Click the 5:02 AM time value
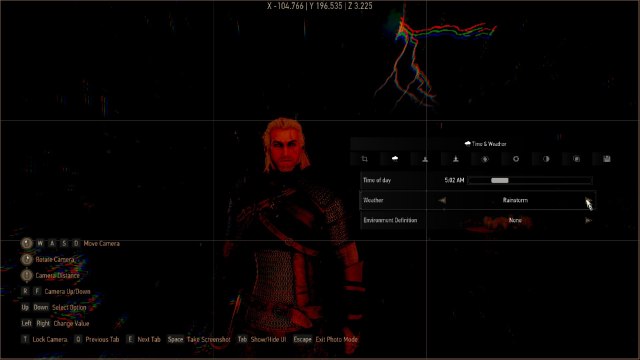This screenshot has height=360, width=640. [454, 180]
